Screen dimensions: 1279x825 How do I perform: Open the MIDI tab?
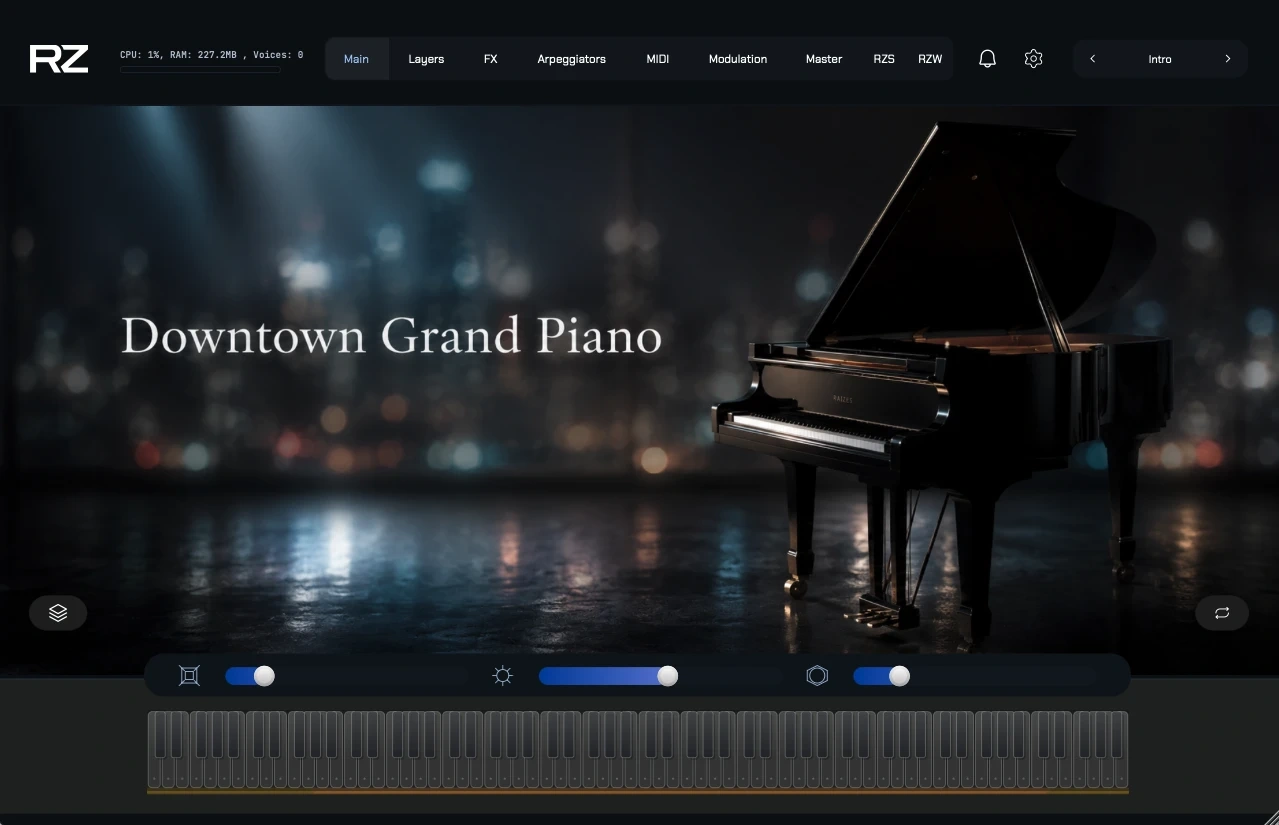[x=657, y=59]
